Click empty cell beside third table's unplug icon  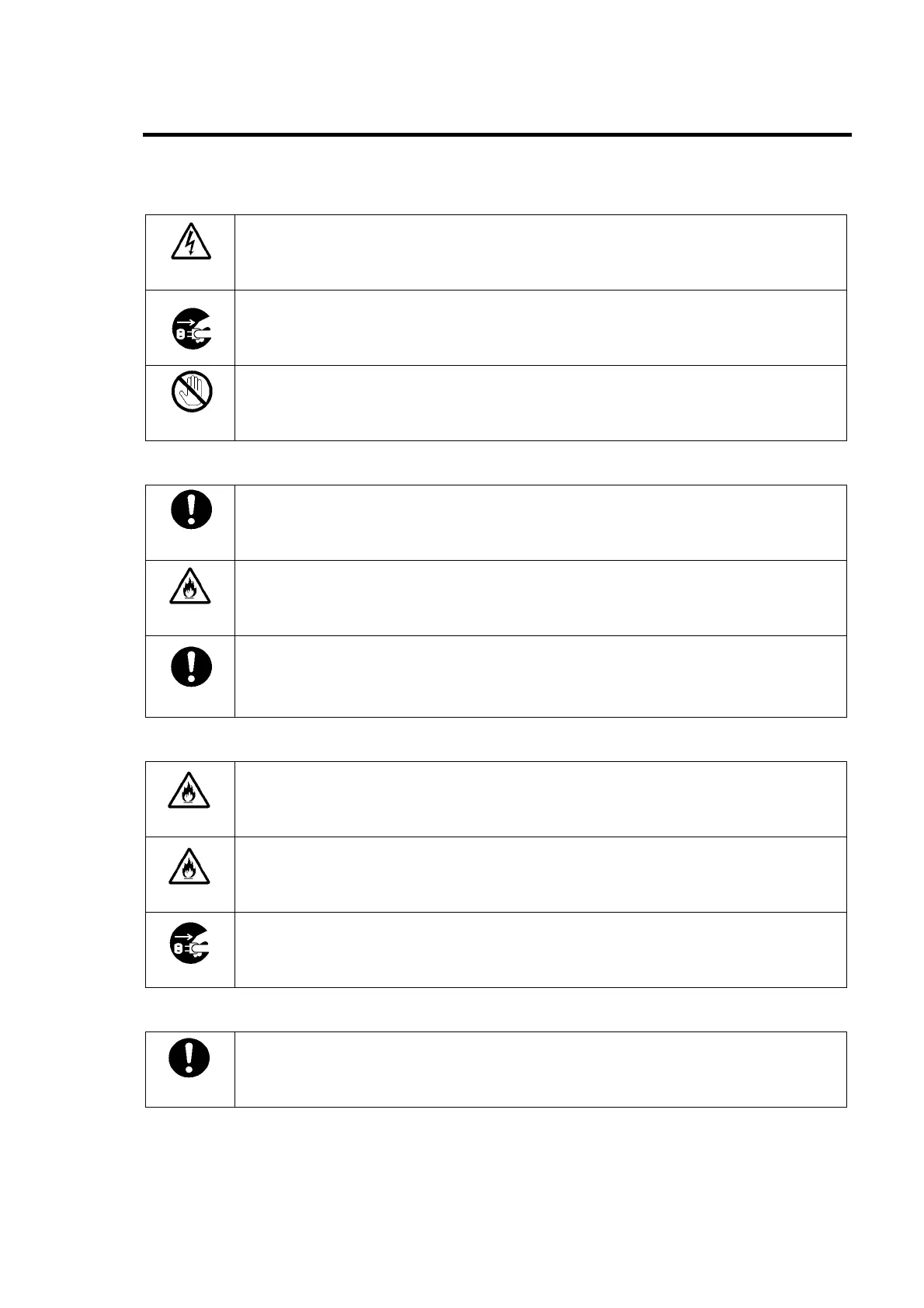point(540,950)
